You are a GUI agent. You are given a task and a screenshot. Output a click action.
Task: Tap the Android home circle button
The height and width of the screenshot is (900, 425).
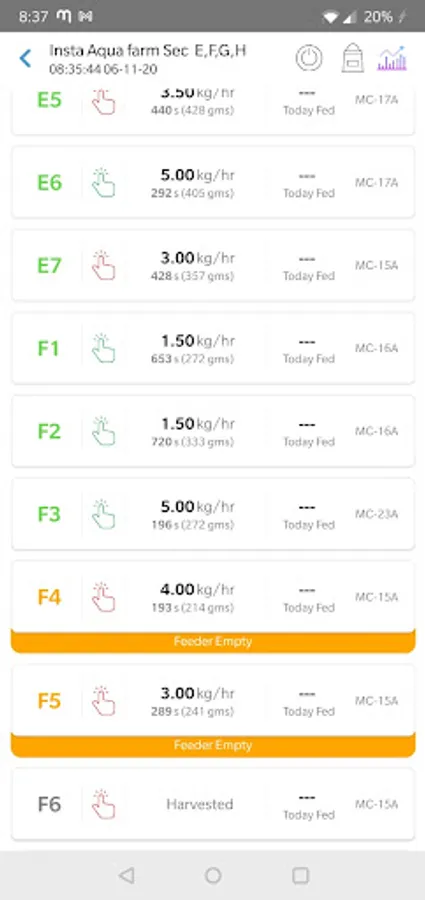(x=213, y=875)
